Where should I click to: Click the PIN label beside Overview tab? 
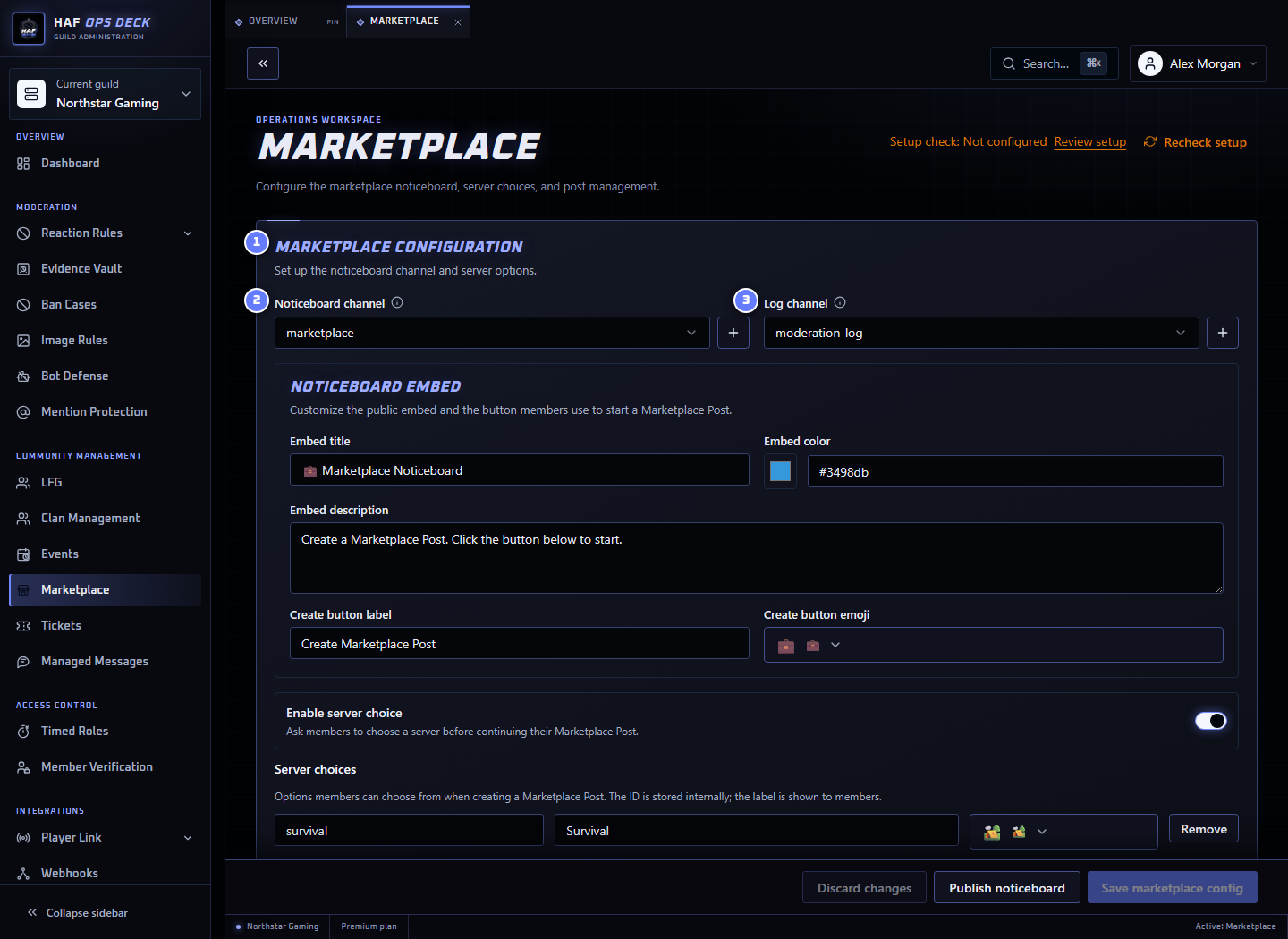coord(333,21)
